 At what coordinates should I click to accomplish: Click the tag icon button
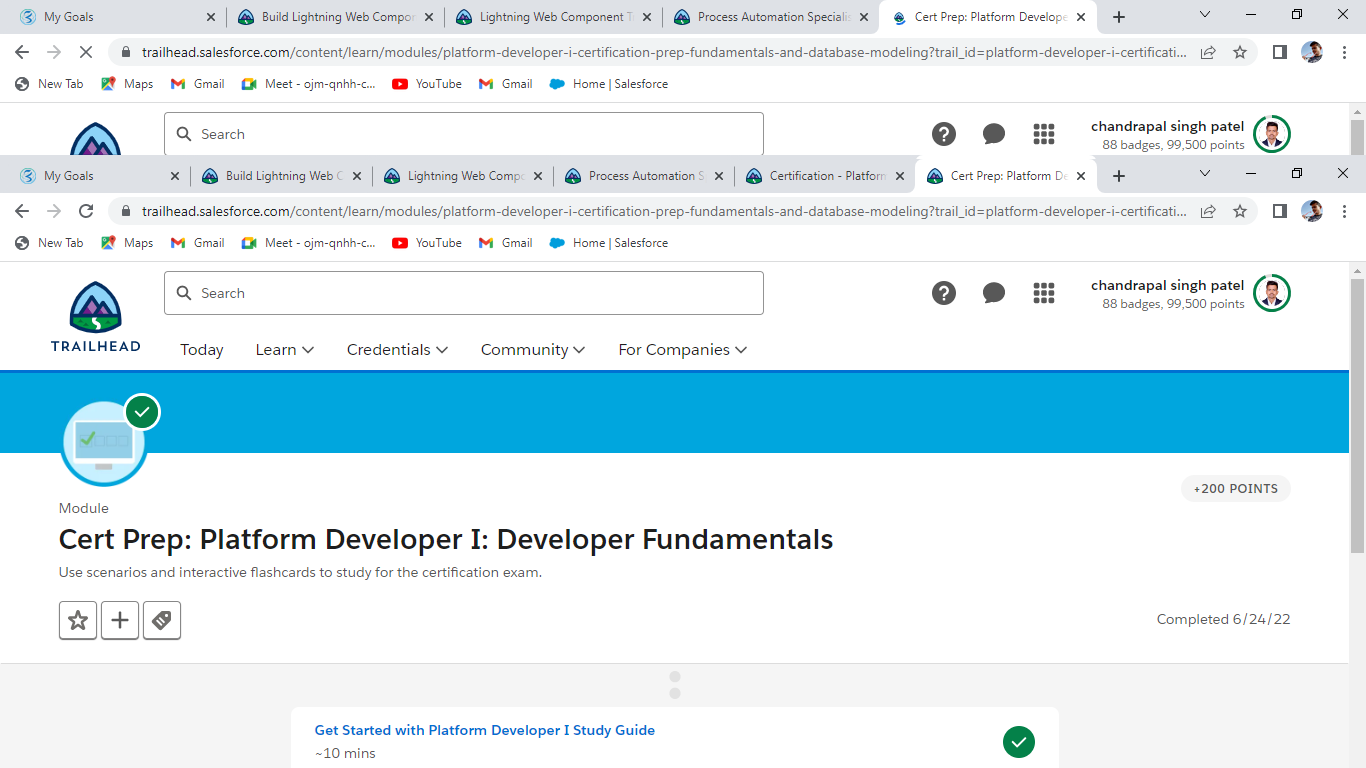(162, 620)
